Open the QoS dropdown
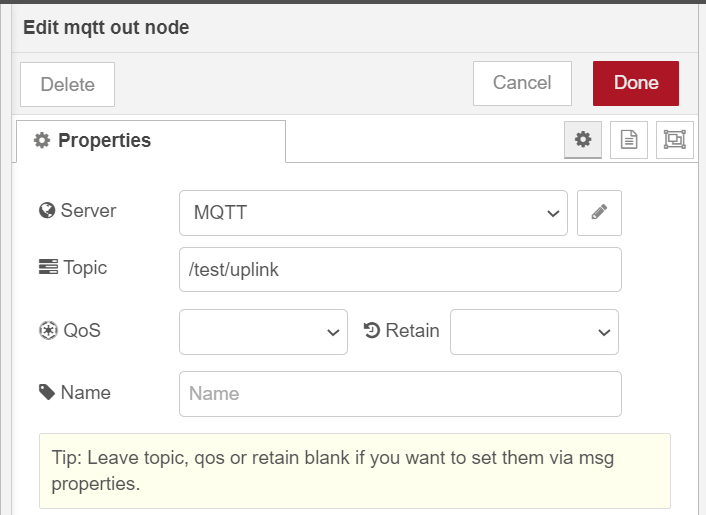 pos(263,332)
